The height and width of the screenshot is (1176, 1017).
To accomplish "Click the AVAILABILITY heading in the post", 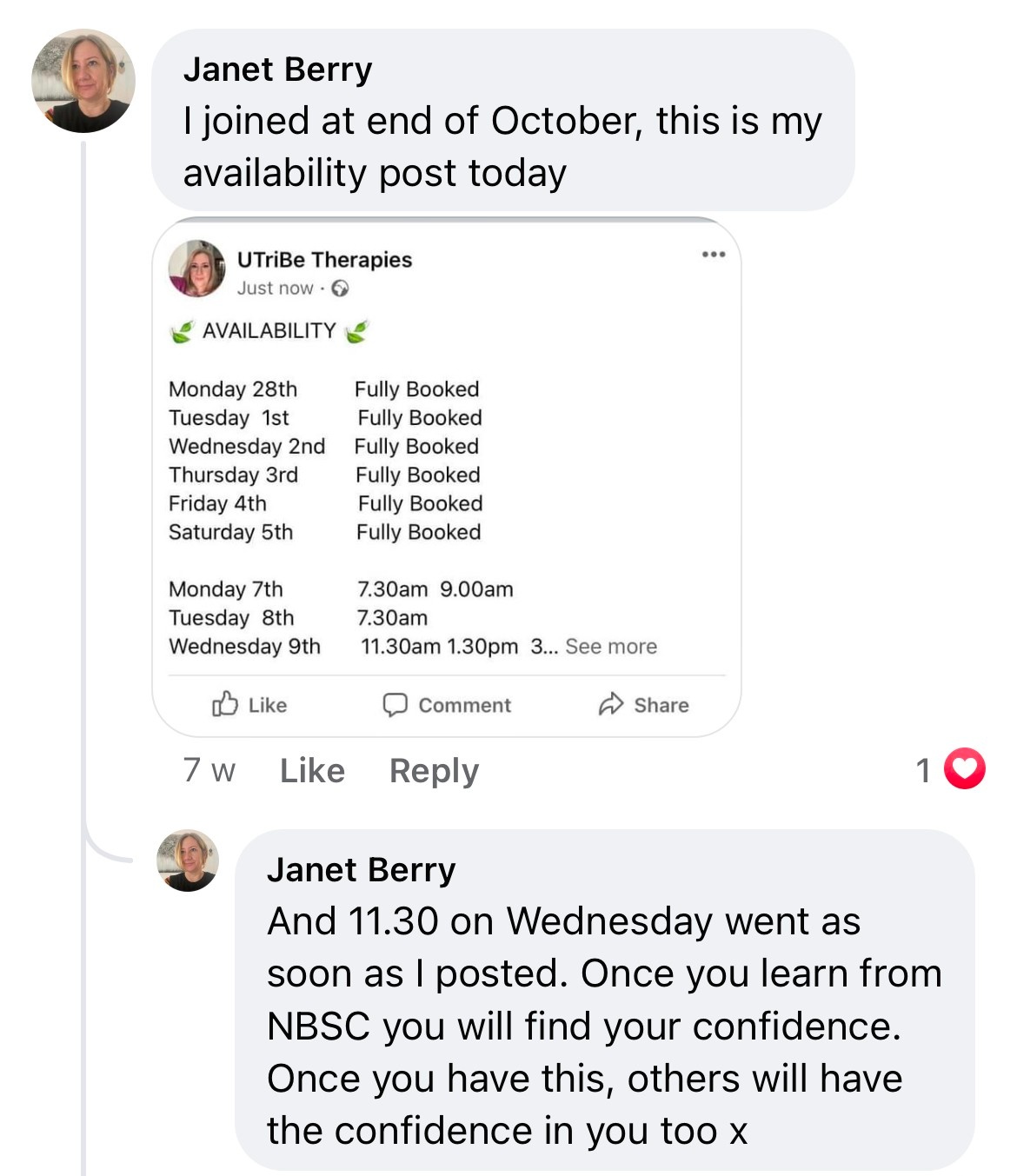I will click(x=269, y=331).
